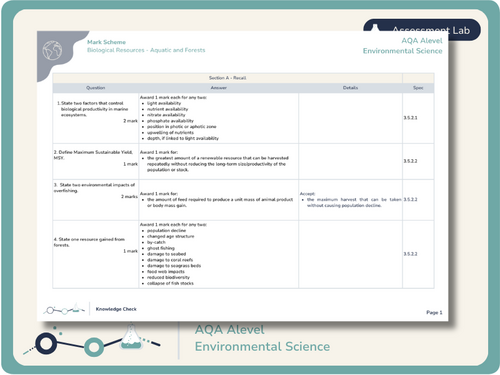Click the detail 'the maximum harvest that can be taken'
The height and width of the screenshot is (375, 500).
(354, 202)
